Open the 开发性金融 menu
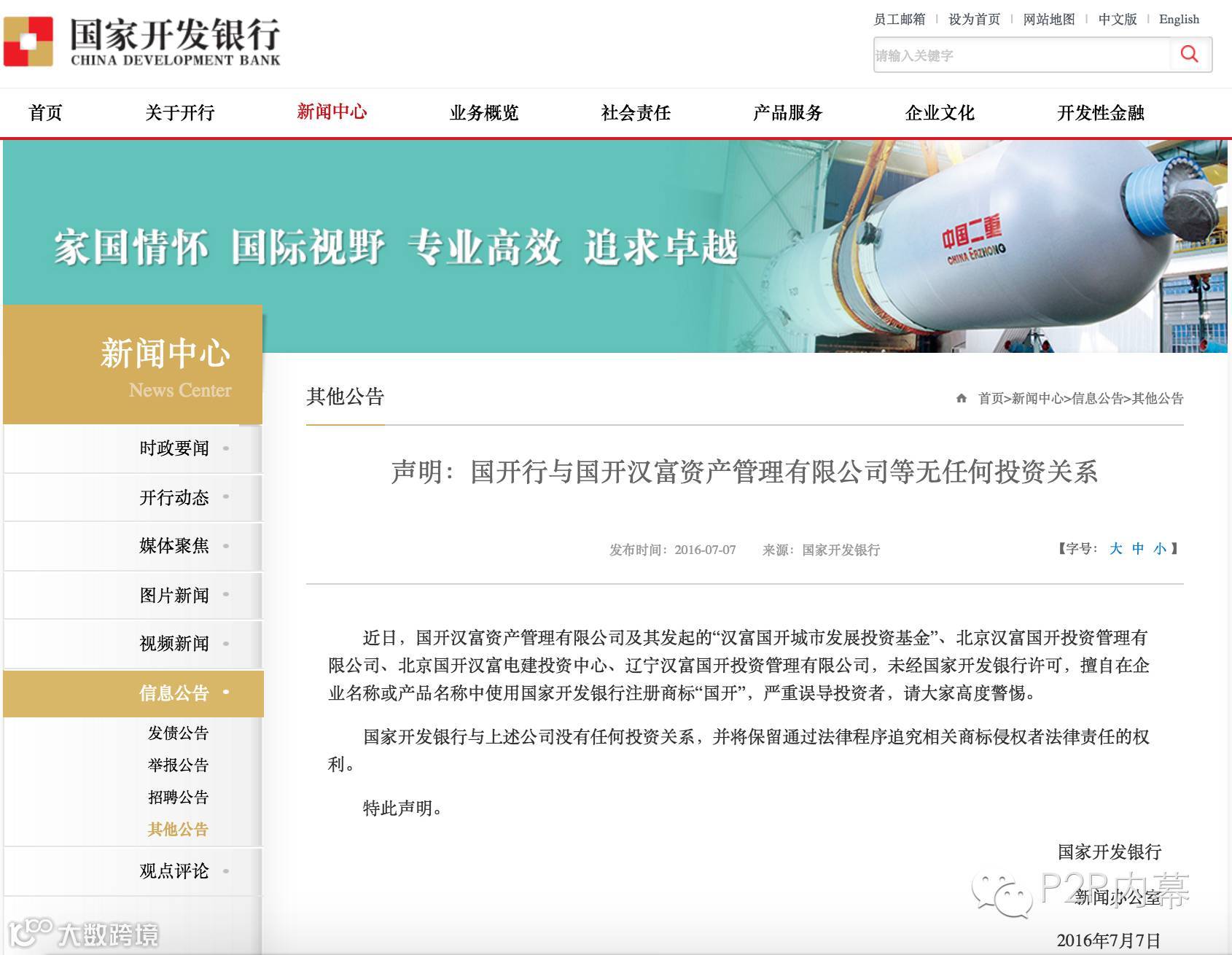The height and width of the screenshot is (955, 1232). point(1101,113)
